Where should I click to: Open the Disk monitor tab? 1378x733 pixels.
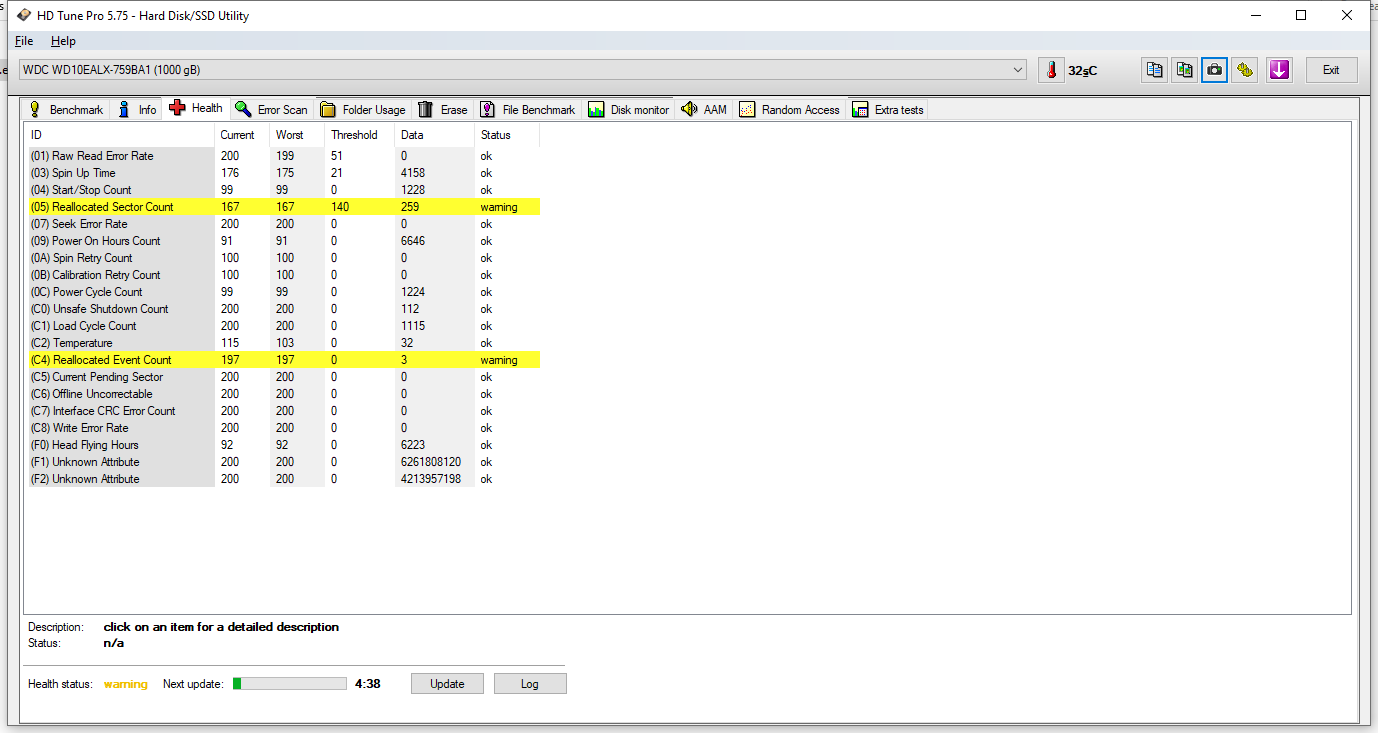629,110
